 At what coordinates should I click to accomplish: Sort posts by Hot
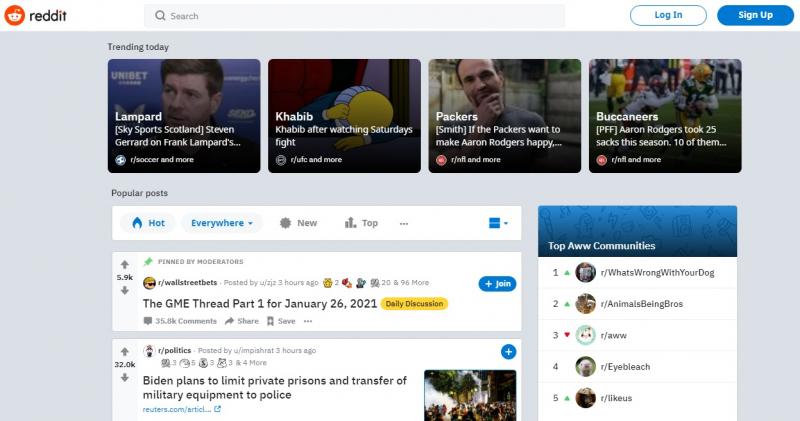tap(148, 223)
